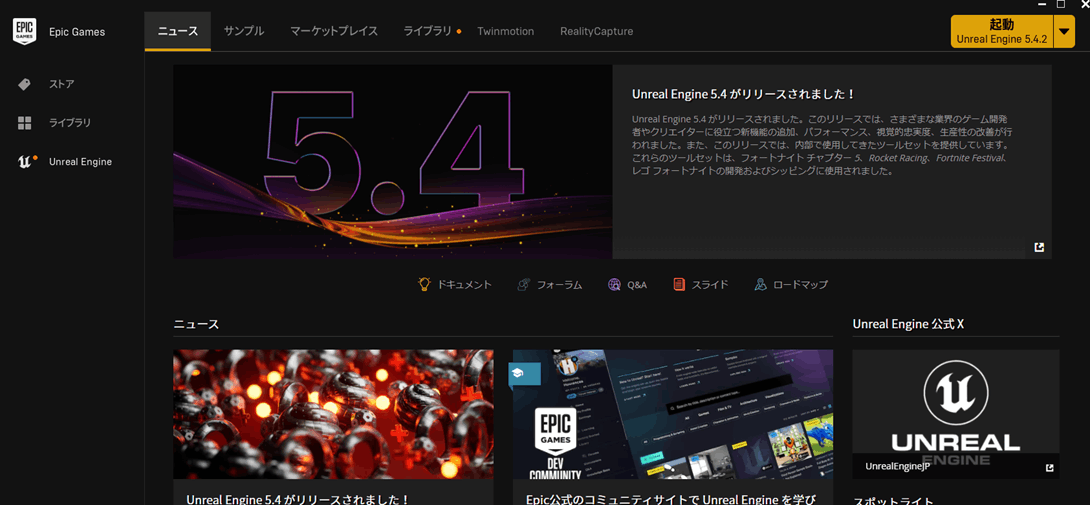Click the Q&A magnifier icon
This screenshot has height=505, width=1090.
tap(614, 284)
